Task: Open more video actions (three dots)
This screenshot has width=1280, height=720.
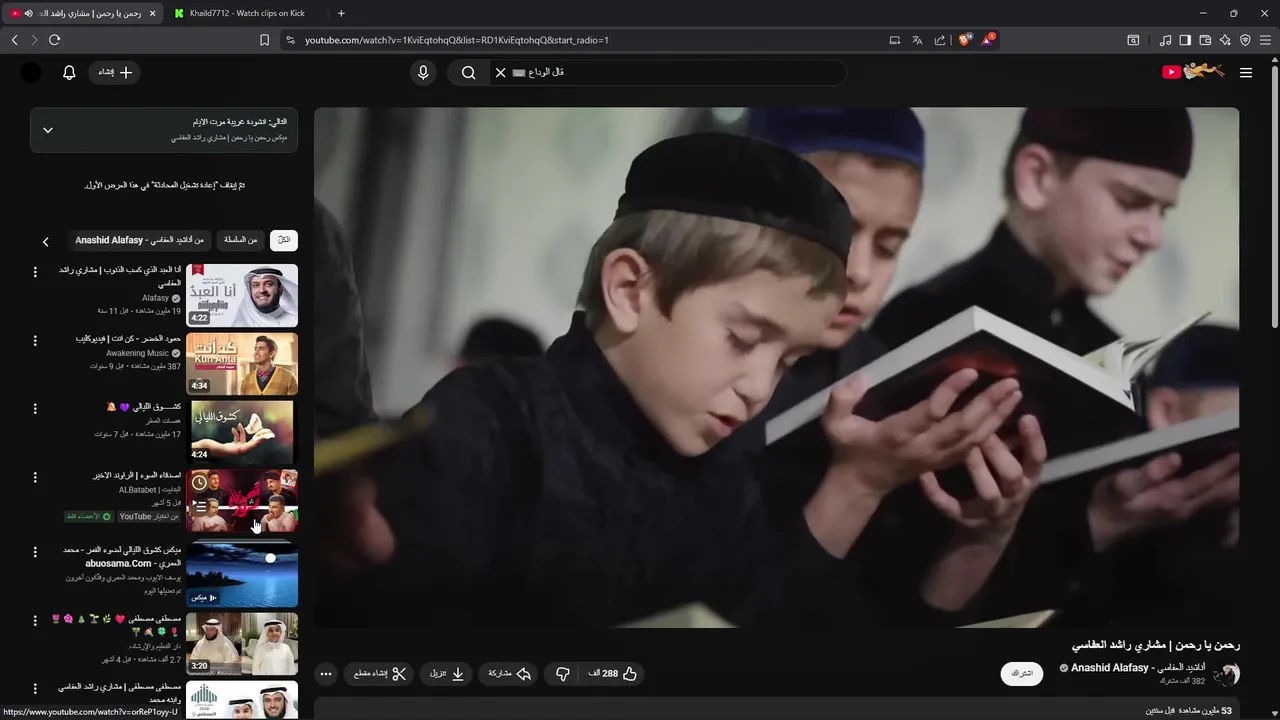Action: 326,674
